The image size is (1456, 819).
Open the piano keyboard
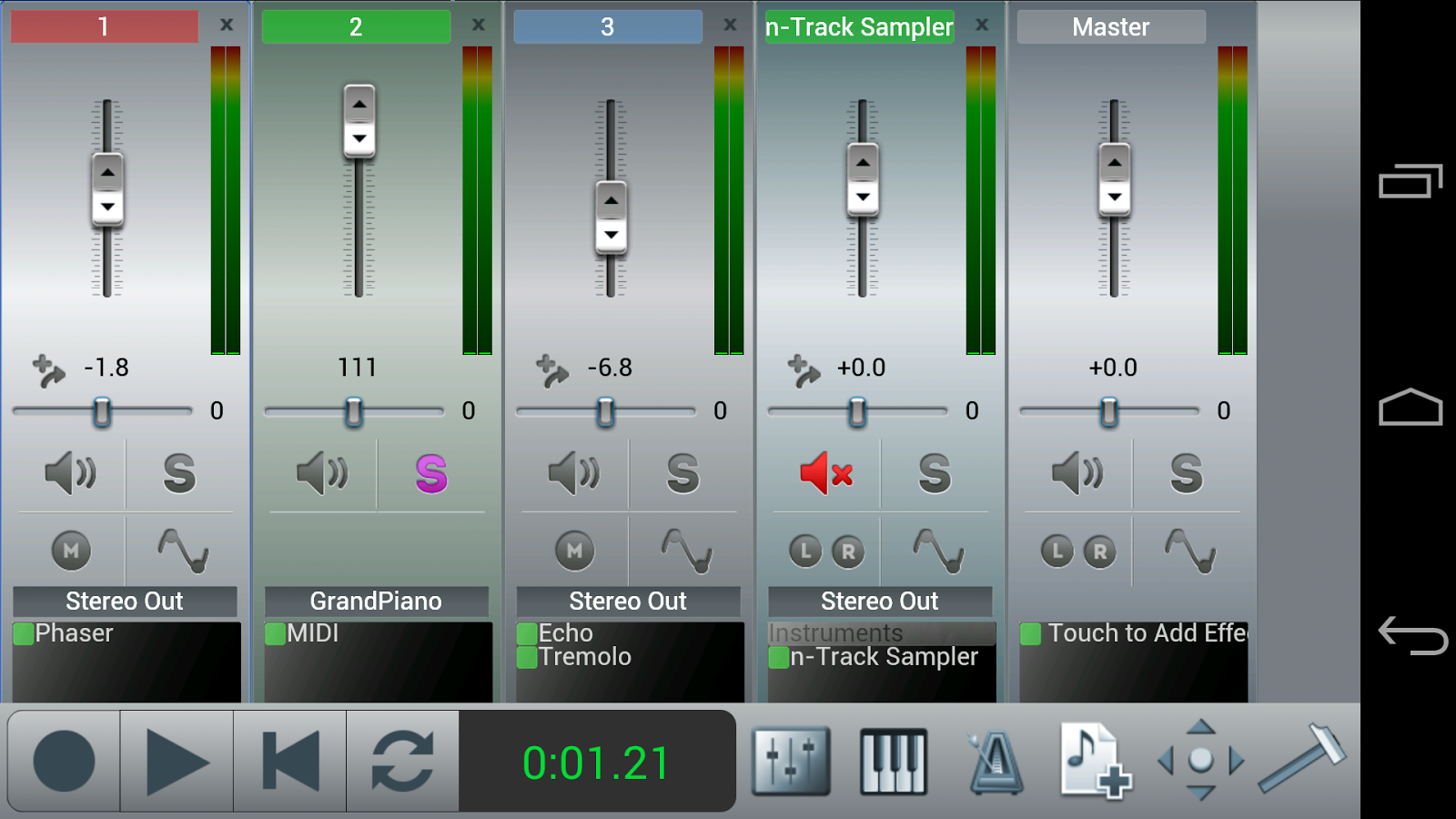(x=894, y=761)
